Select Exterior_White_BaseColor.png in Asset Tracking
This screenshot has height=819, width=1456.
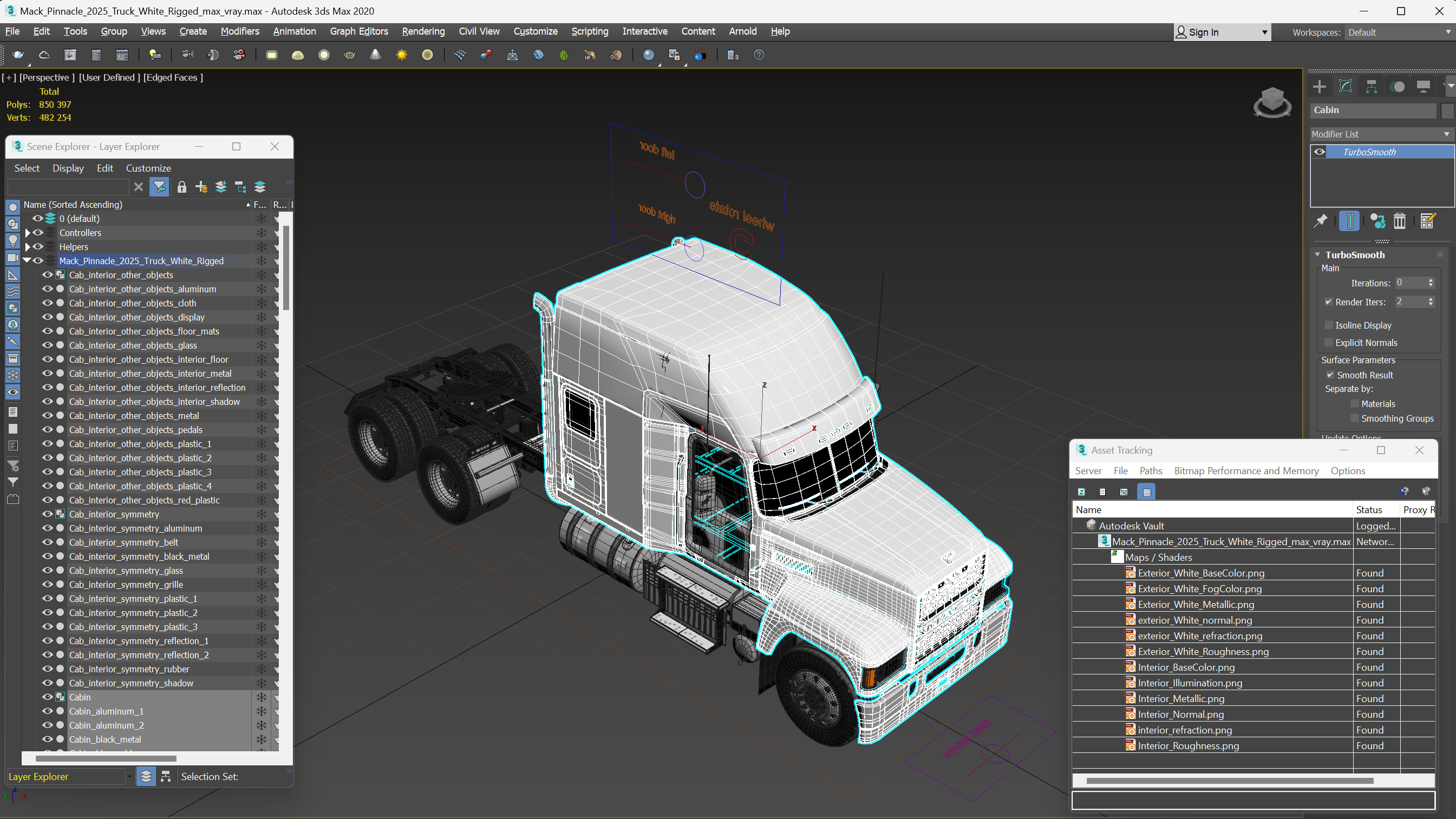pyautogui.click(x=1201, y=573)
